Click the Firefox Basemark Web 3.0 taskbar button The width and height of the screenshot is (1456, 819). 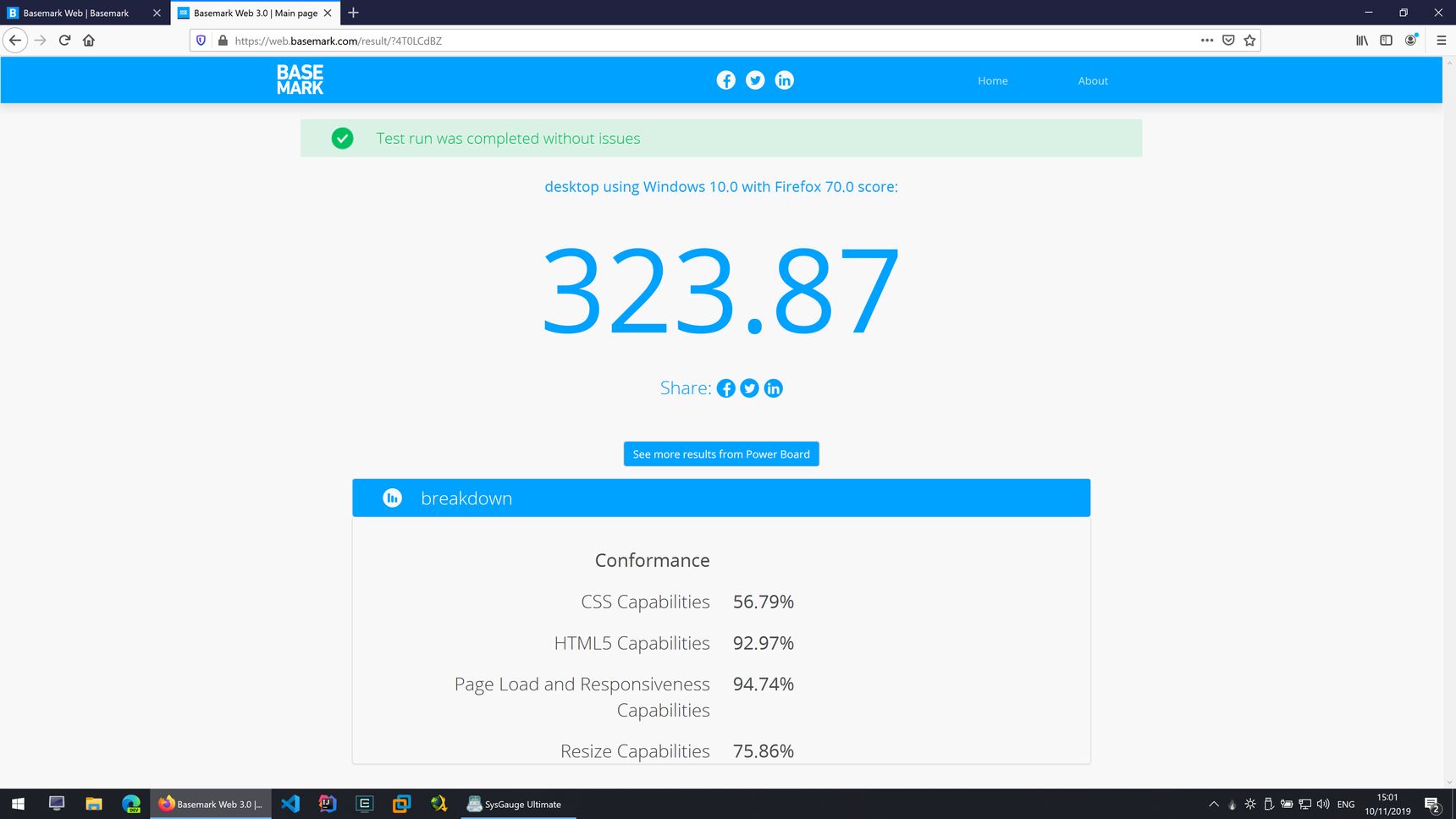(x=211, y=804)
